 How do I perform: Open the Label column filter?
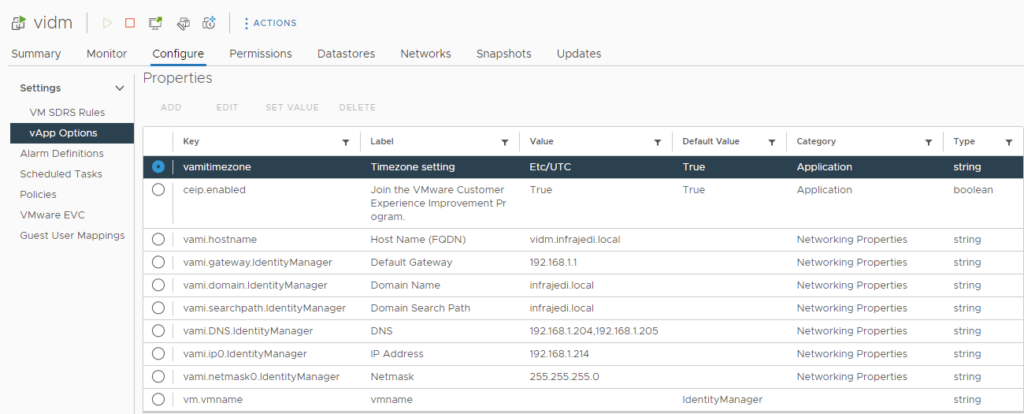click(505, 142)
